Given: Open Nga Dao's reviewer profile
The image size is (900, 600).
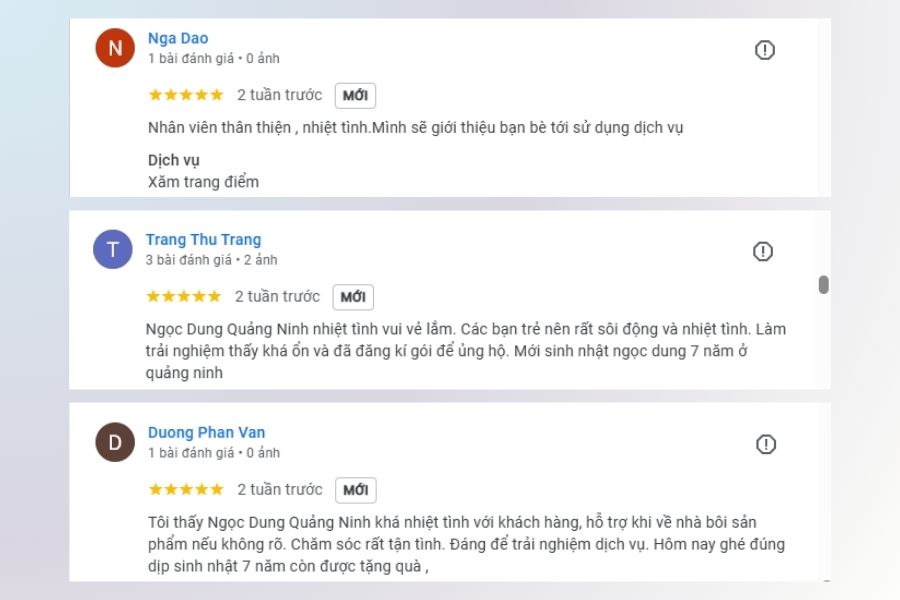Looking at the screenshot, I should (180, 38).
